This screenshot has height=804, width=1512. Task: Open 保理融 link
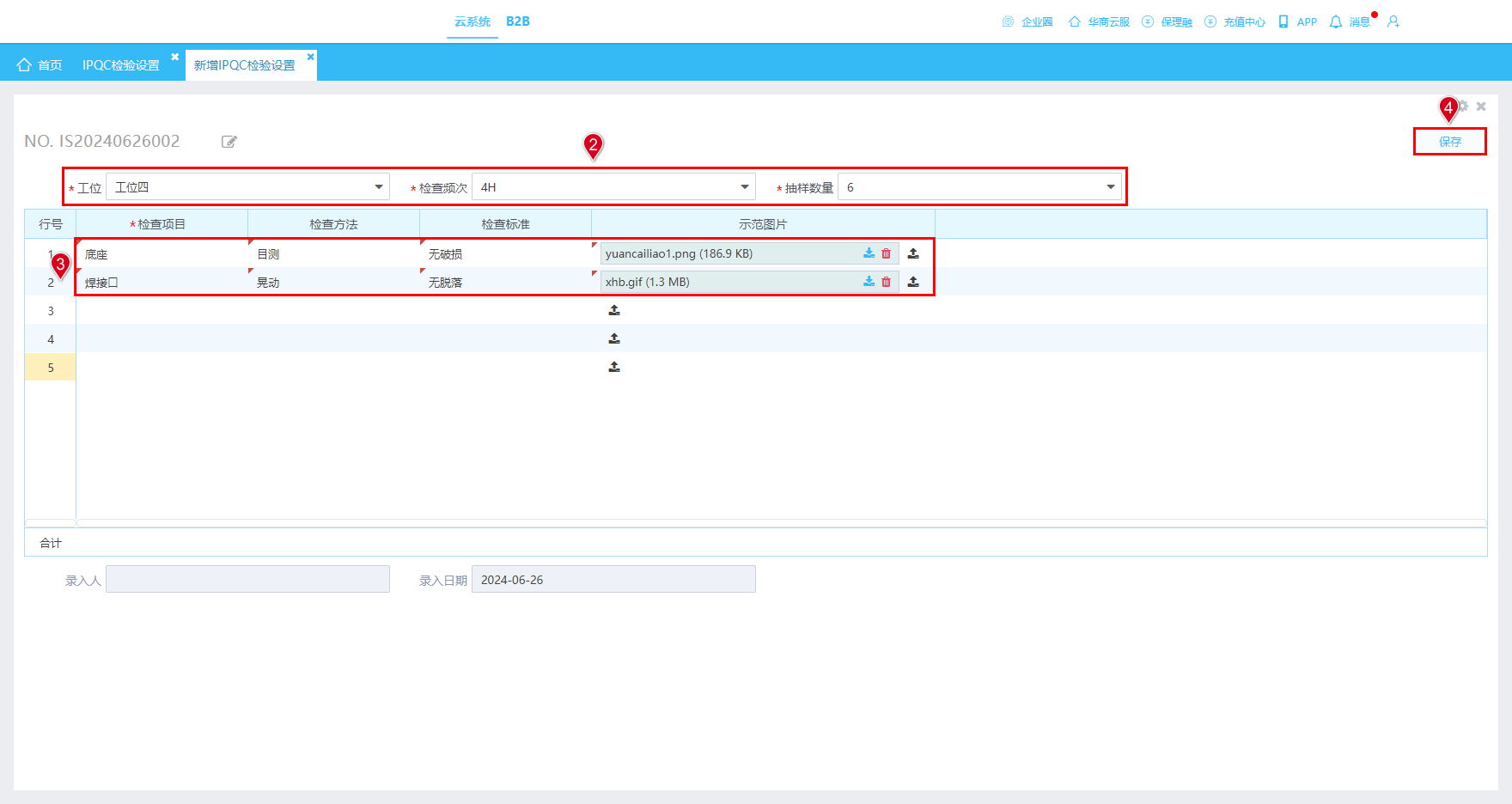pyautogui.click(x=1167, y=21)
